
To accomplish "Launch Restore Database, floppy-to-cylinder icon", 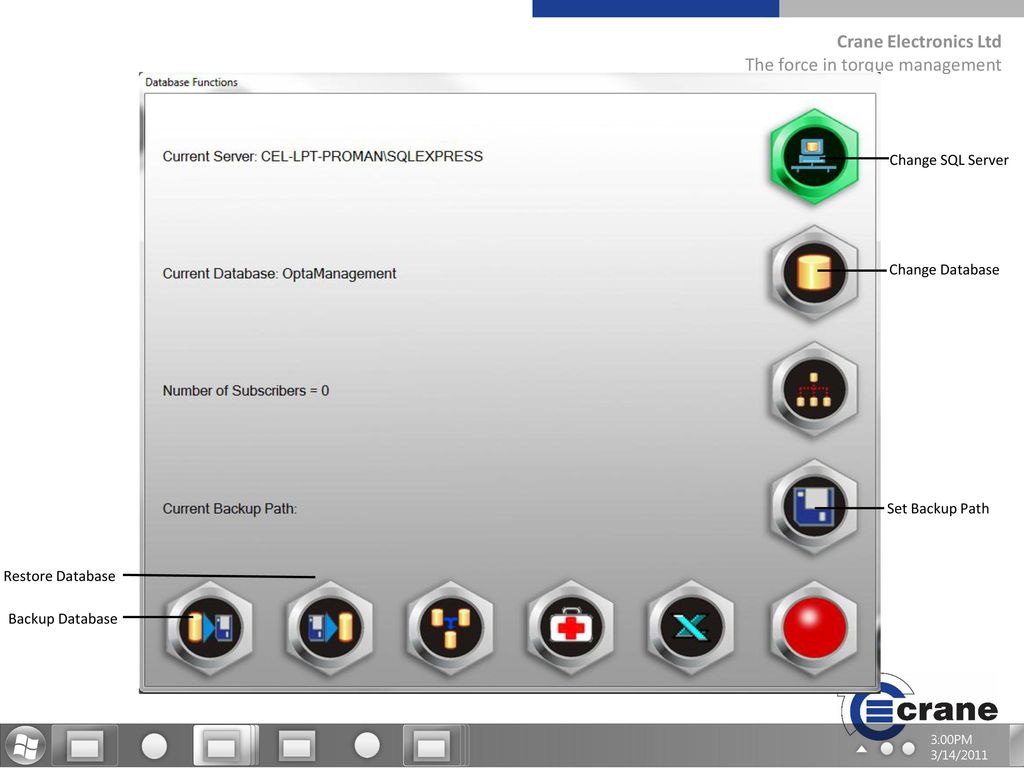I will click(330, 628).
